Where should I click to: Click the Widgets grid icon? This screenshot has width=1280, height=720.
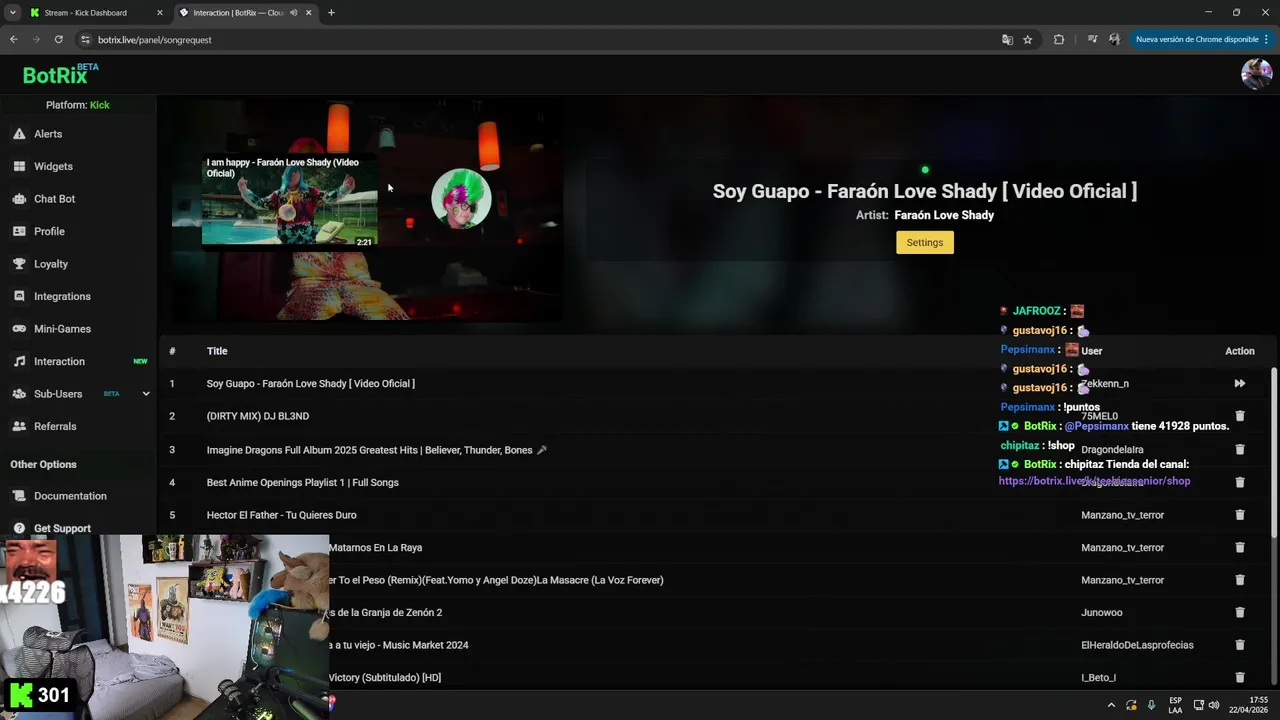tap(19, 166)
